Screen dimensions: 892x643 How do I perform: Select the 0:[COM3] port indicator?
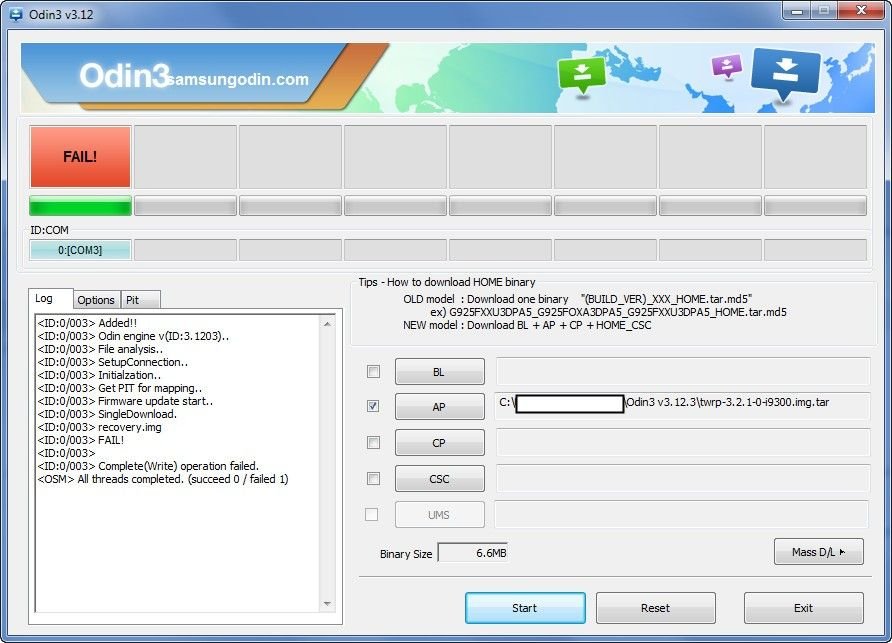coord(80,250)
